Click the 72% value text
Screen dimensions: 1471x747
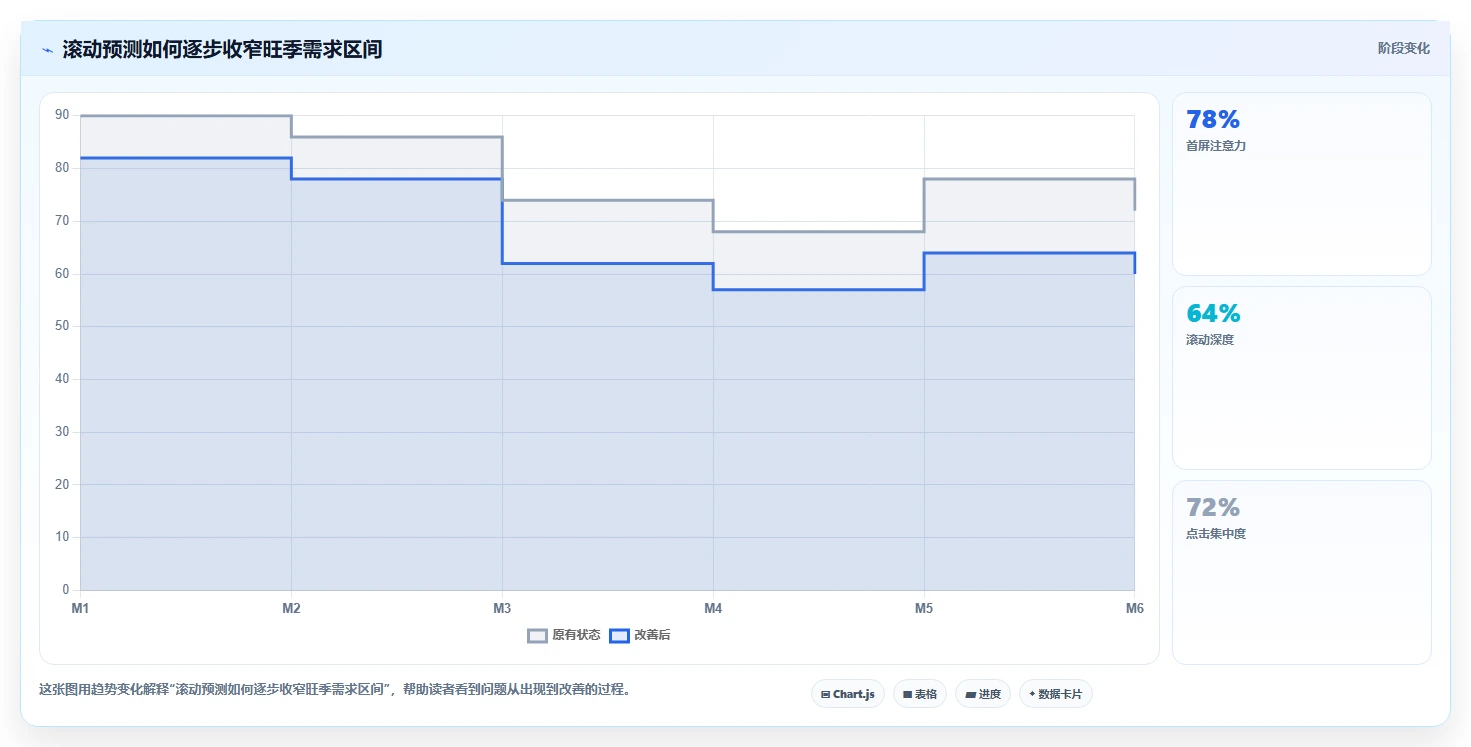pos(1213,508)
